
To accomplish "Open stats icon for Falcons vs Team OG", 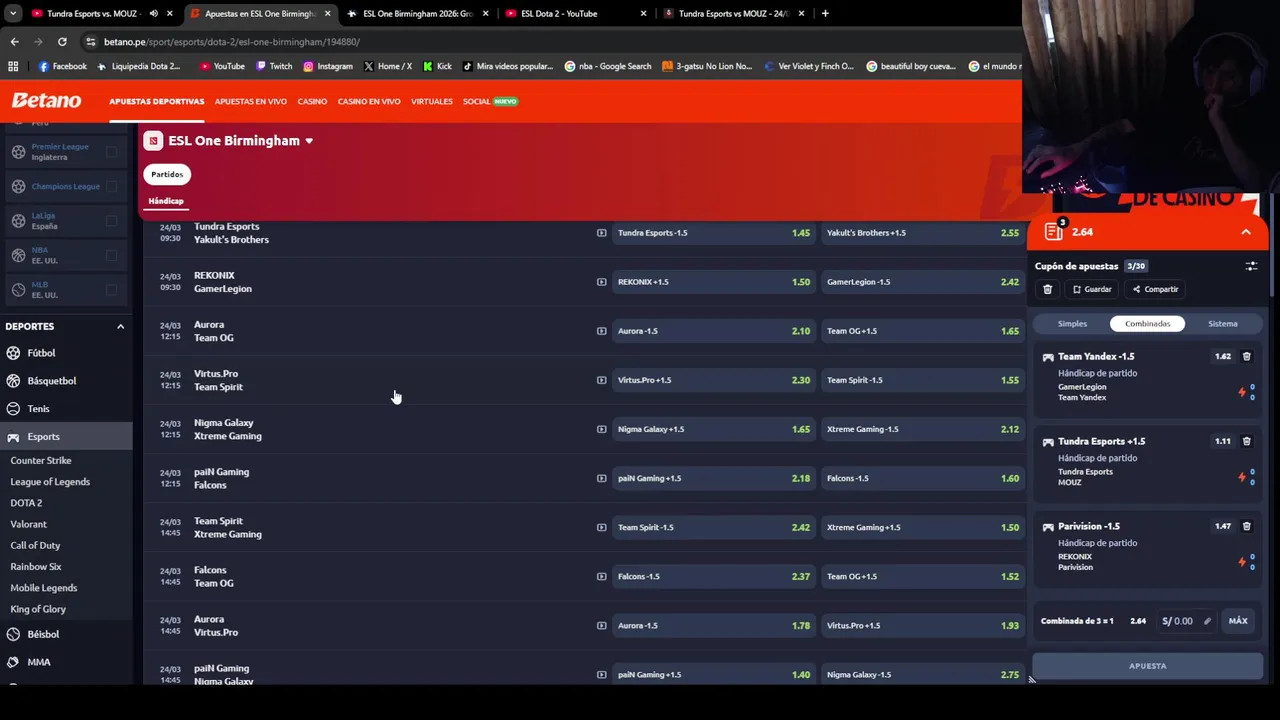I will 601,576.
